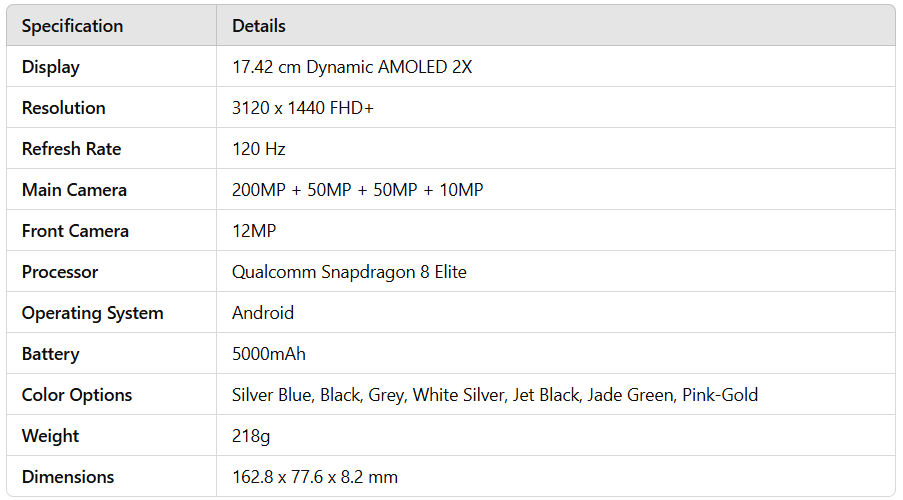Click the Android value cell

point(263,313)
